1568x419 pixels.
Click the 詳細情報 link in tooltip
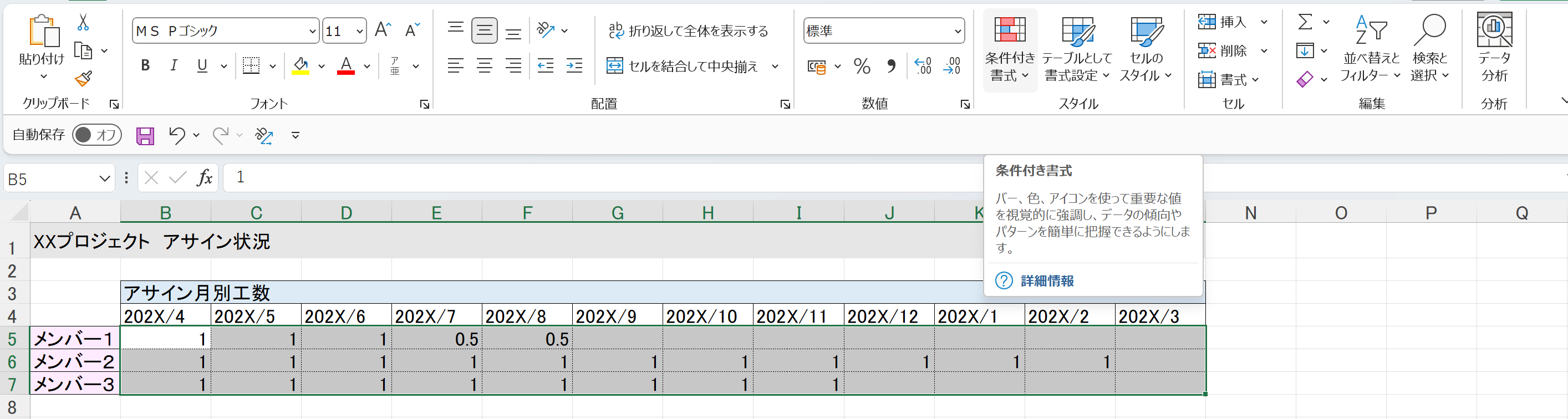(1047, 281)
